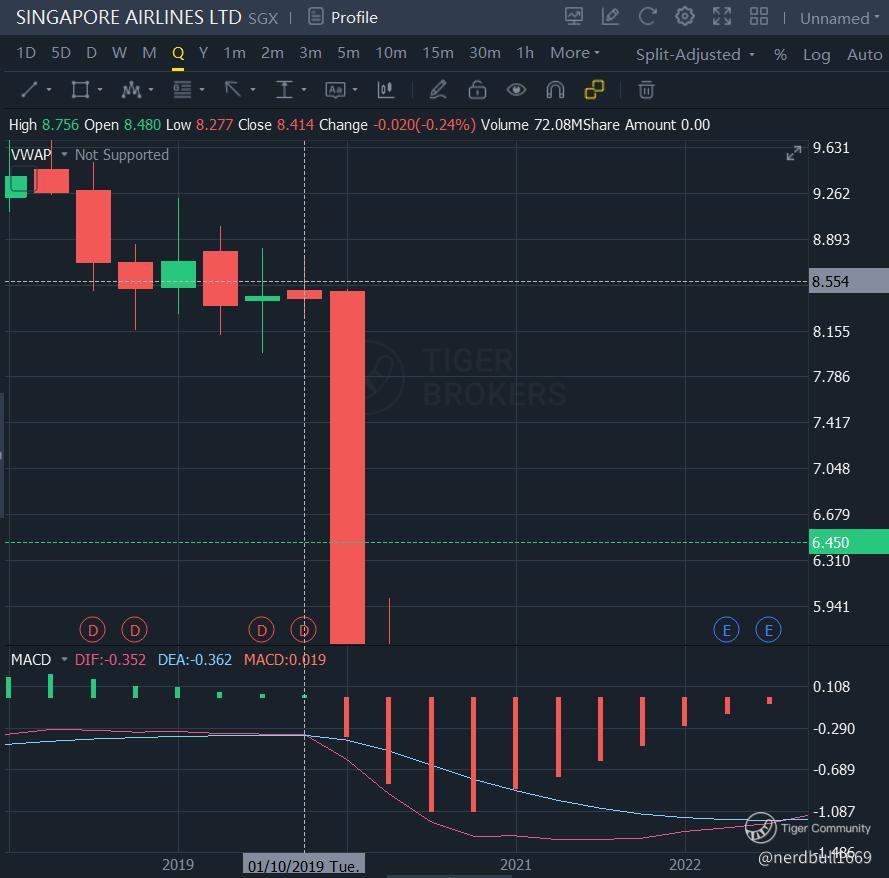Toggle the magnet snap mode
Image resolution: width=889 pixels, height=878 pixels.
(x=555, y=90)
